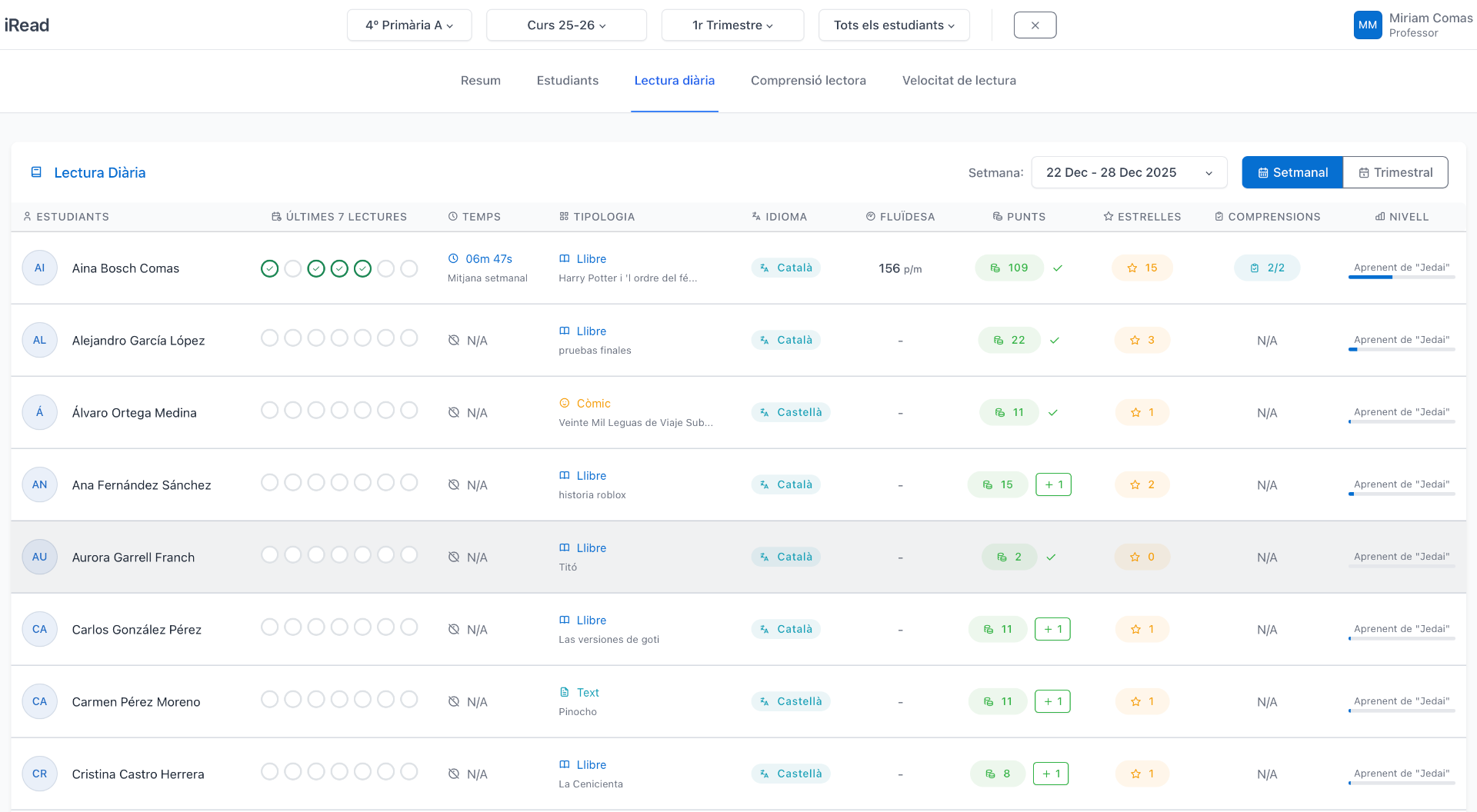1477x812 pixels.
Task: Click the iRead logo
Action: 27,25
